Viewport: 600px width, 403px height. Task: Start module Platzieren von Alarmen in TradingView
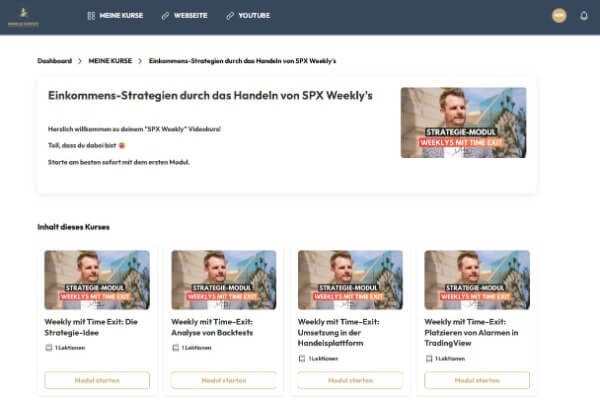[x=476, y=380]
